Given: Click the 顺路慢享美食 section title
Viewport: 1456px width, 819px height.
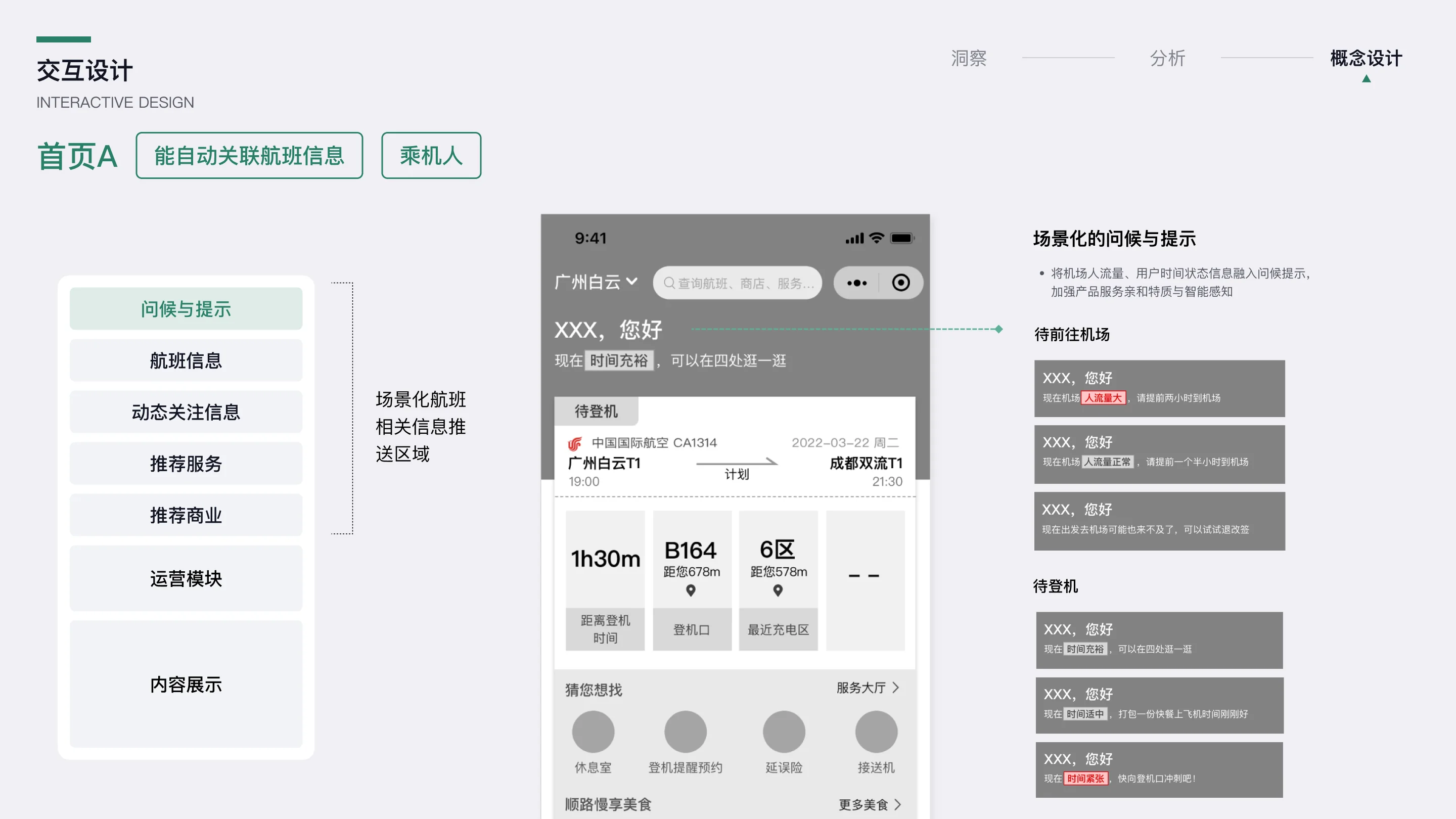Looking at the screenshot, I should click(x=608, y=804).
